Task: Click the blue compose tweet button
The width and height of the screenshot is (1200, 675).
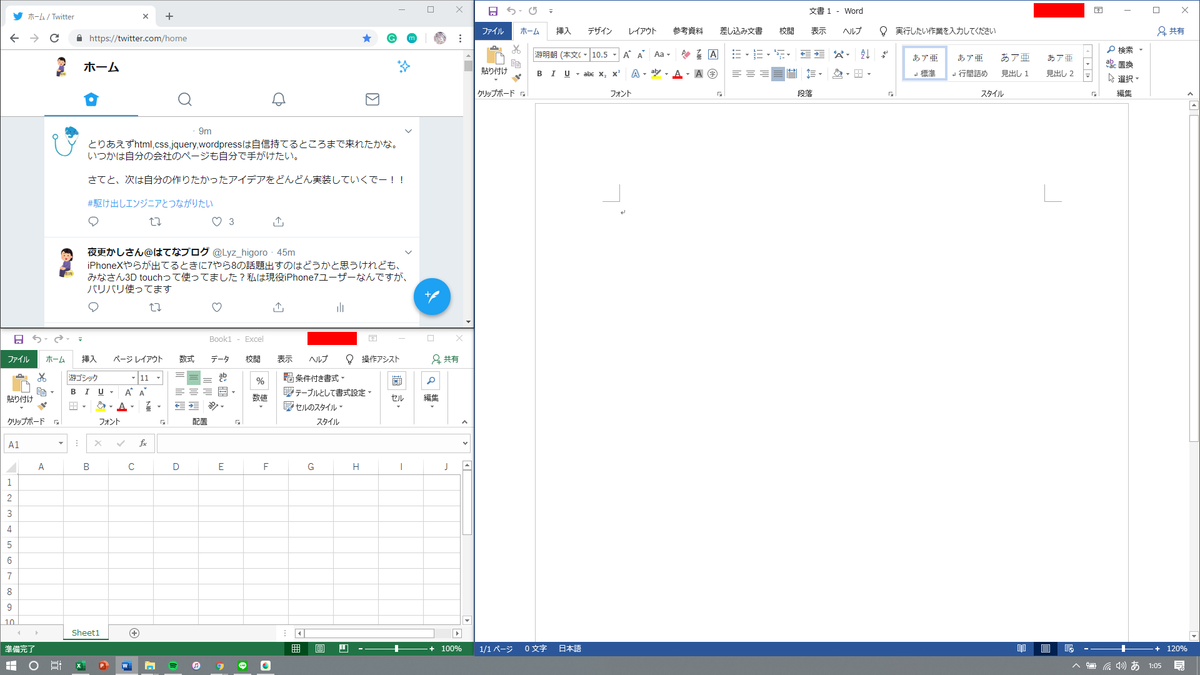Action: click(432, 296)
